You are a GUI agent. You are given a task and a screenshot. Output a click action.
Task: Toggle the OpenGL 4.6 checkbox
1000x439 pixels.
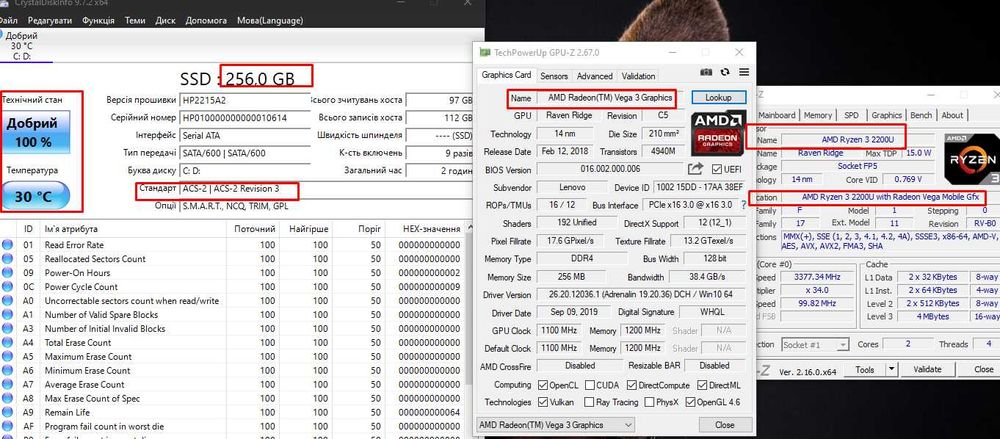pyautogui.click(x=691, y=403)
